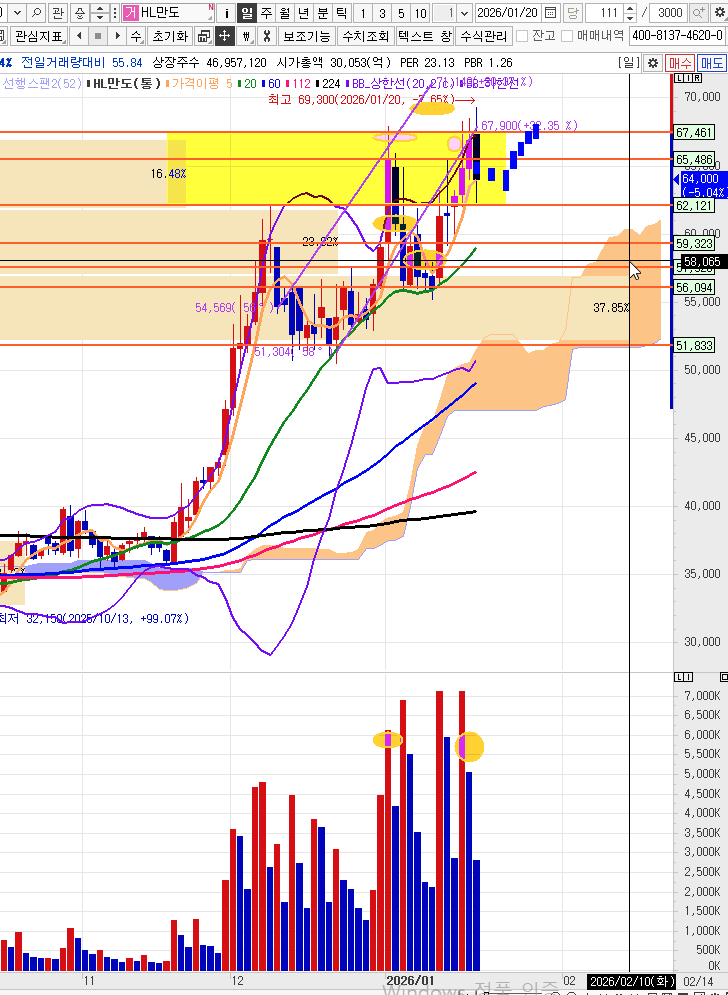This screenshot has width=728, height=995.
Task: Click the magnifier stock search icon
Action: [36, 13]
